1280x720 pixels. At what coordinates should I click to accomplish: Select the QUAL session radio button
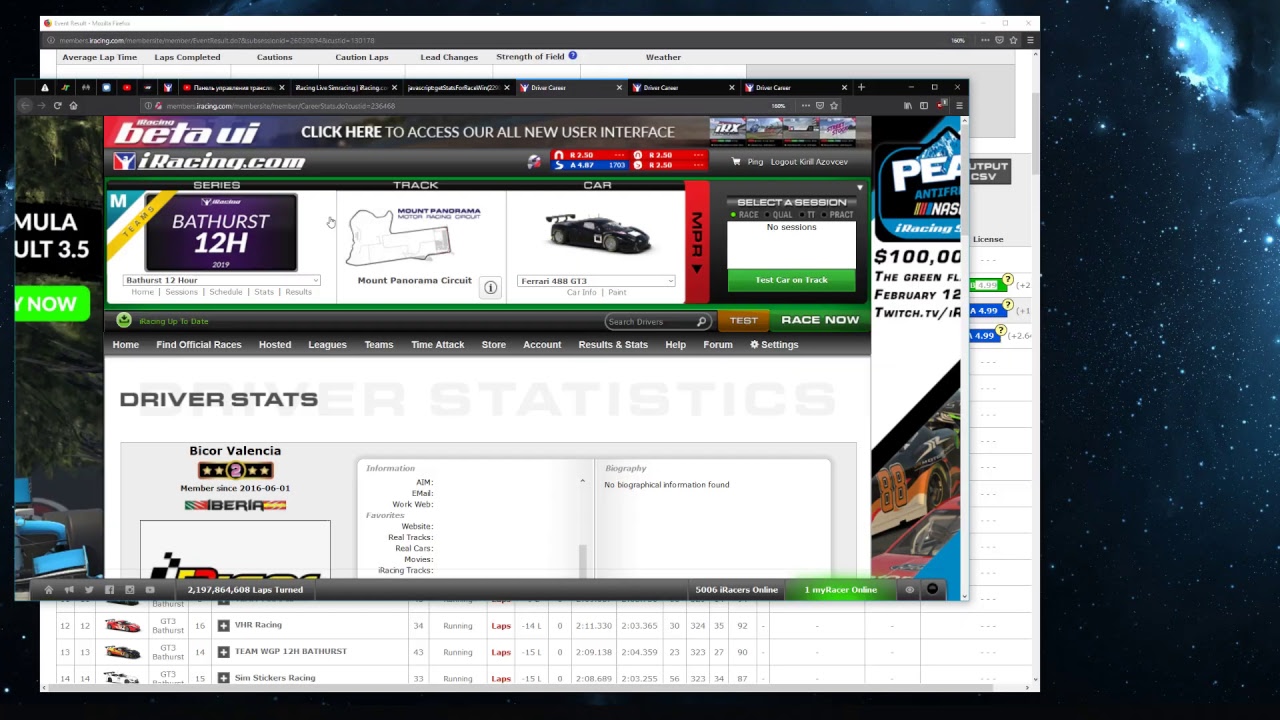coord(768,215)
